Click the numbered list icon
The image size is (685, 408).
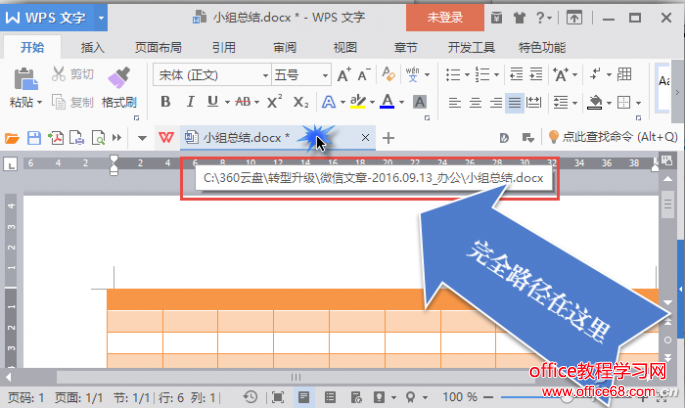[482, 75]
